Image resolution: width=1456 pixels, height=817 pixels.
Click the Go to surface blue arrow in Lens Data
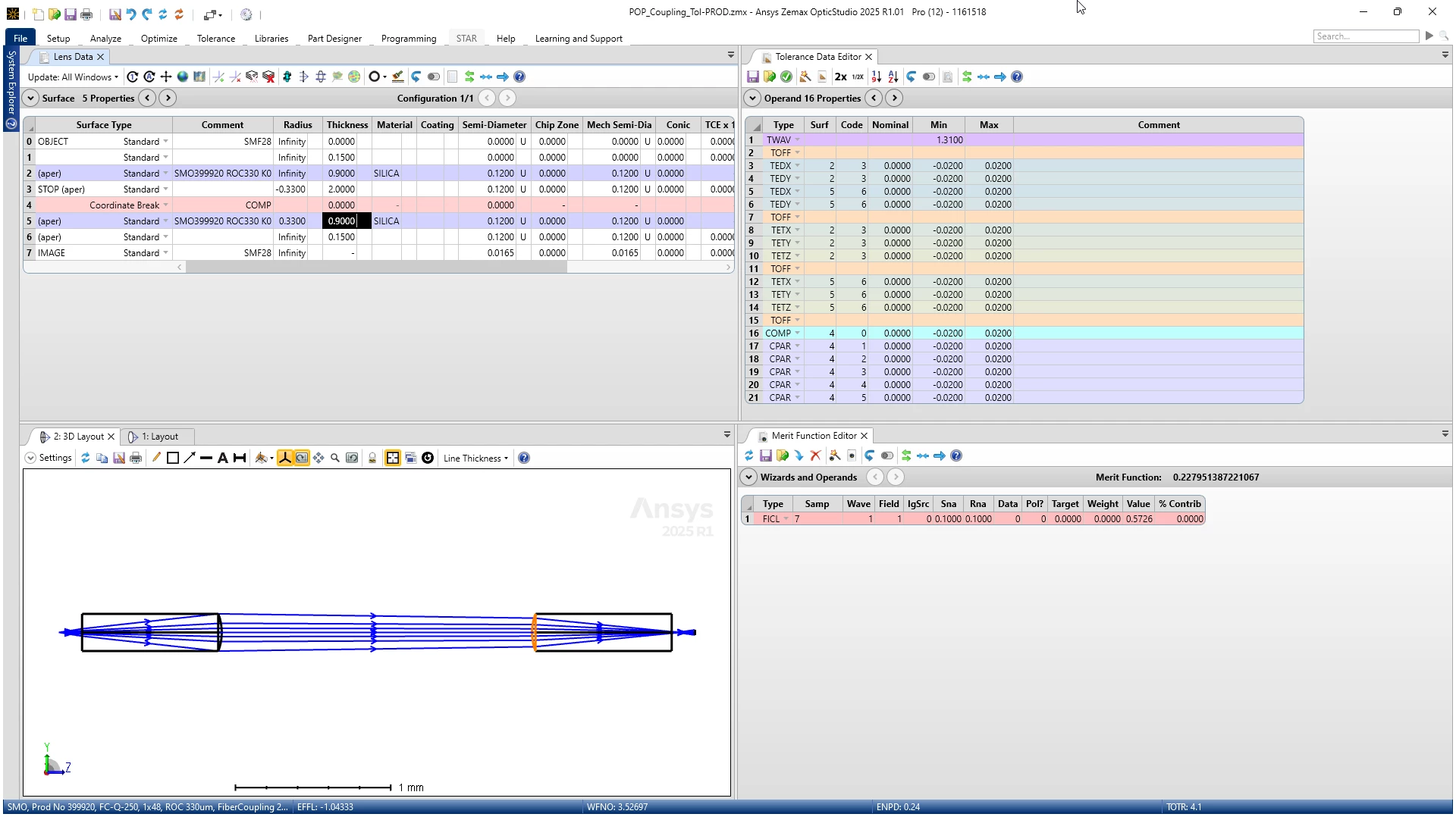pyautogui.click(x=503, y=77)
